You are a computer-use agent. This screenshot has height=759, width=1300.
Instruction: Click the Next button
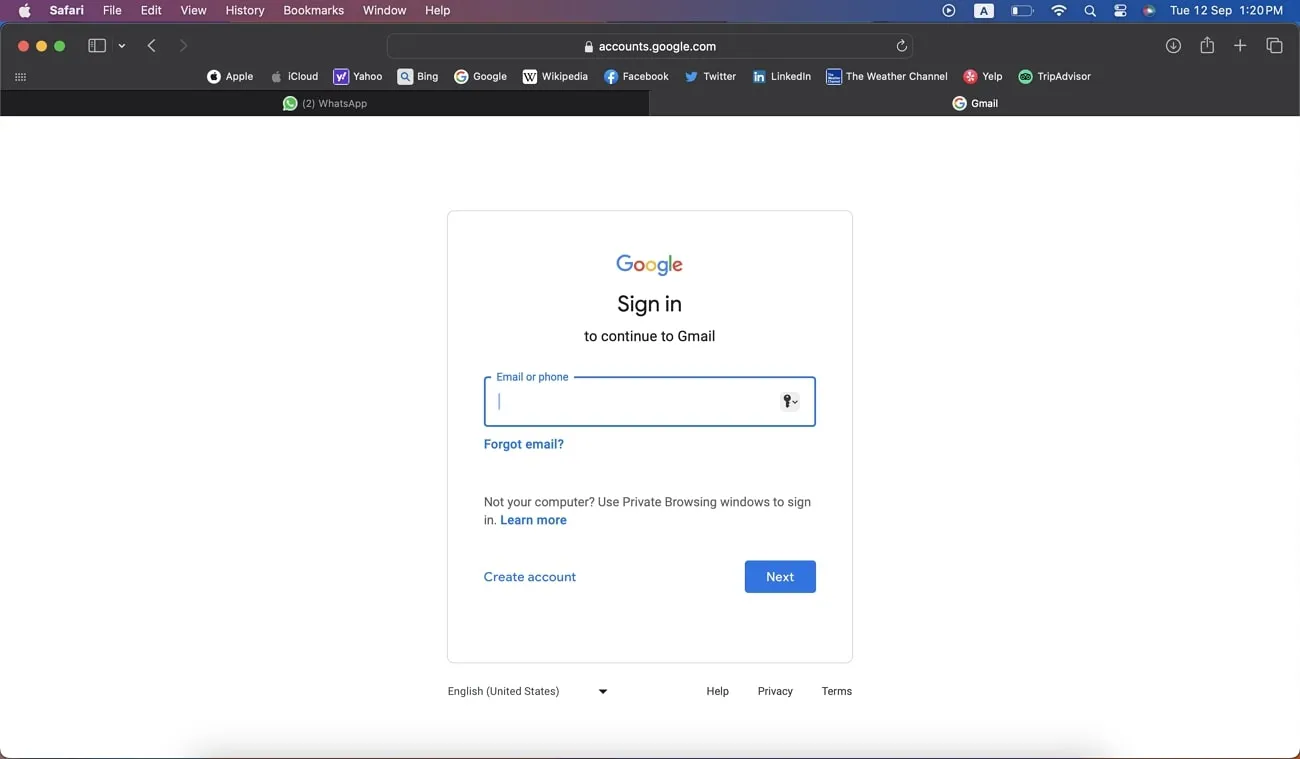click(x=780, y=576)
